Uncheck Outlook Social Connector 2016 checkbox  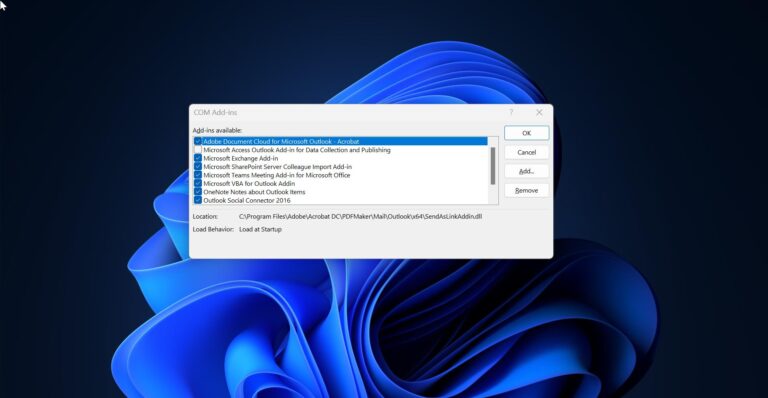[198, 200]
